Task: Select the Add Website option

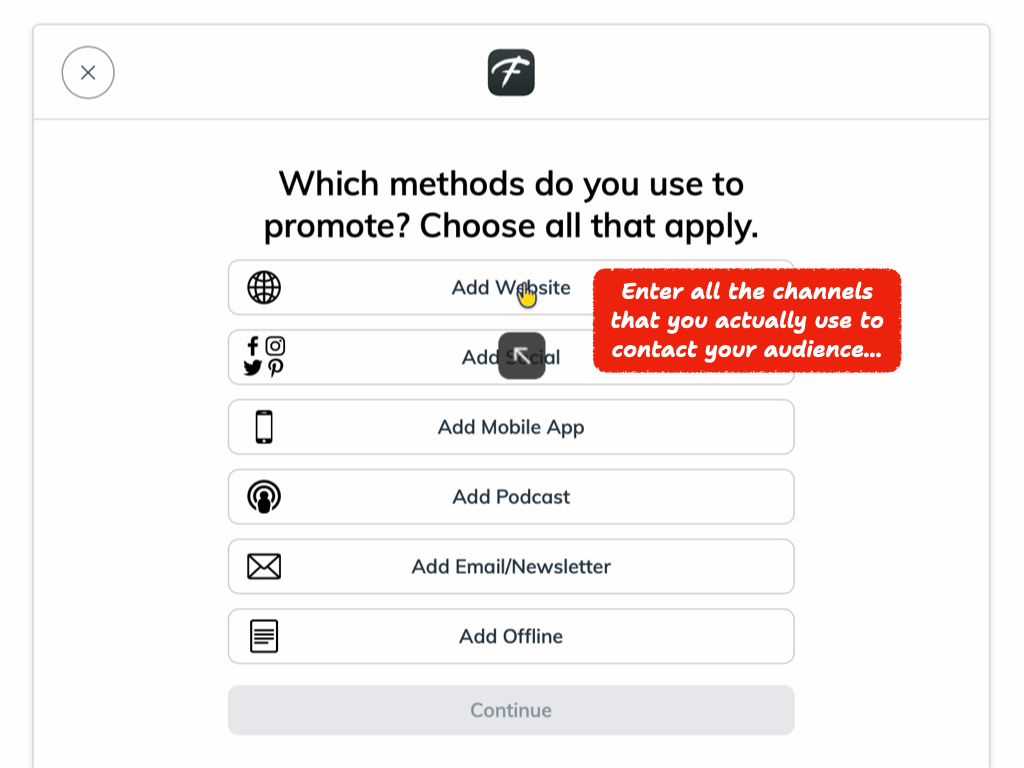Action: (x=450, y=287)
